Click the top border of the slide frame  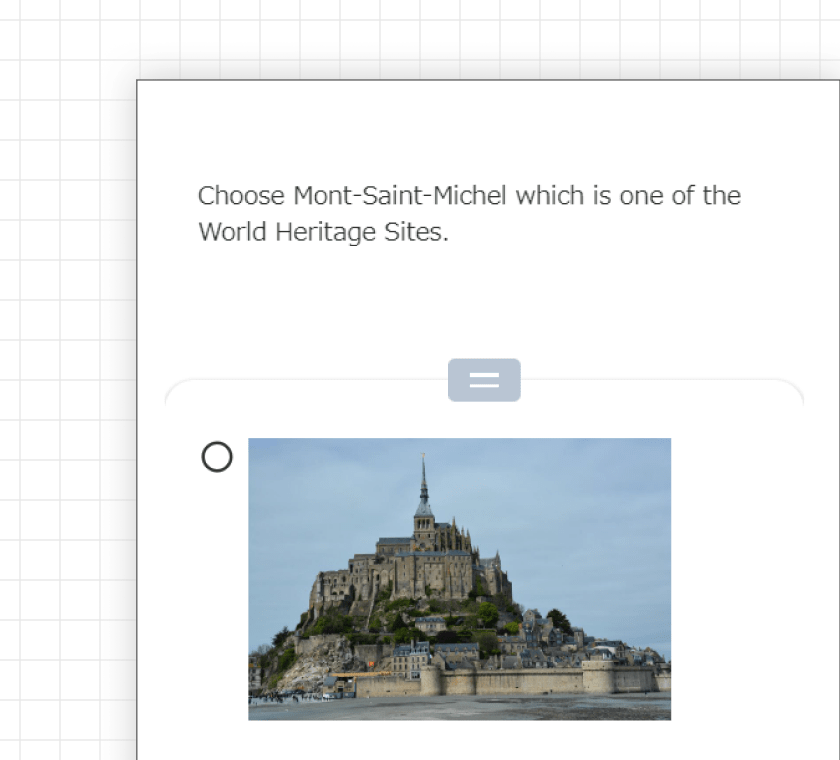(488, 80)
